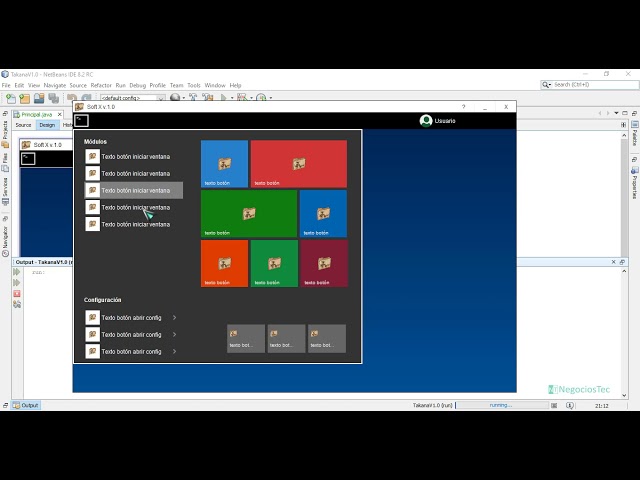The image size is (640, 480).
Task: Expand the Run Project dropdown arrow
Action: pos(232,98)
